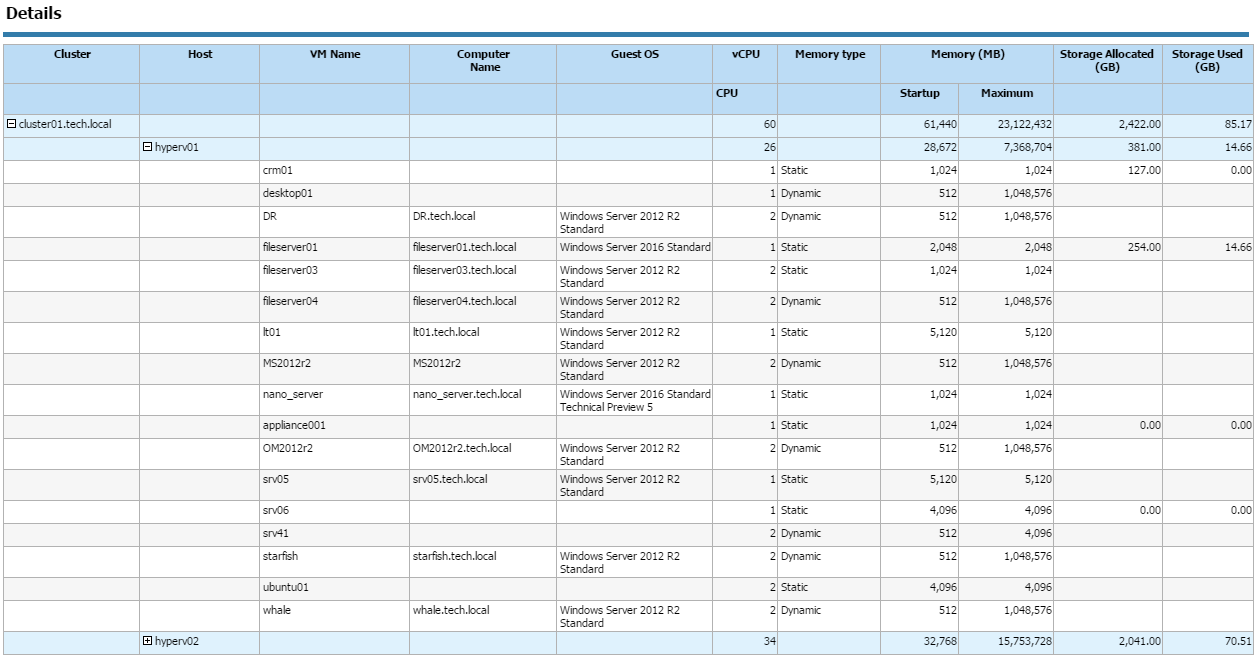Click the starfish.tech.local computer name

coord(455,556)
